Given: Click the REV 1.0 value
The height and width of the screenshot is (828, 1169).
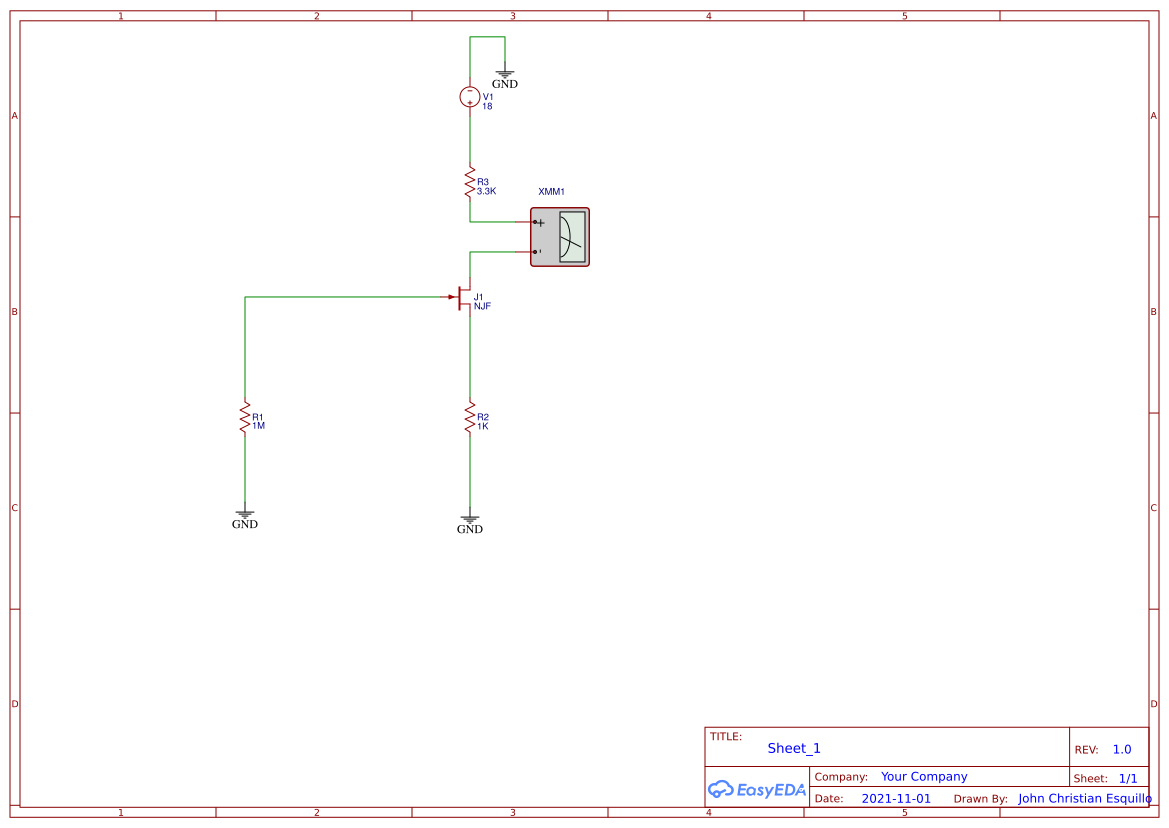Looking at the screenshot, I should [x=1122, y=750].
